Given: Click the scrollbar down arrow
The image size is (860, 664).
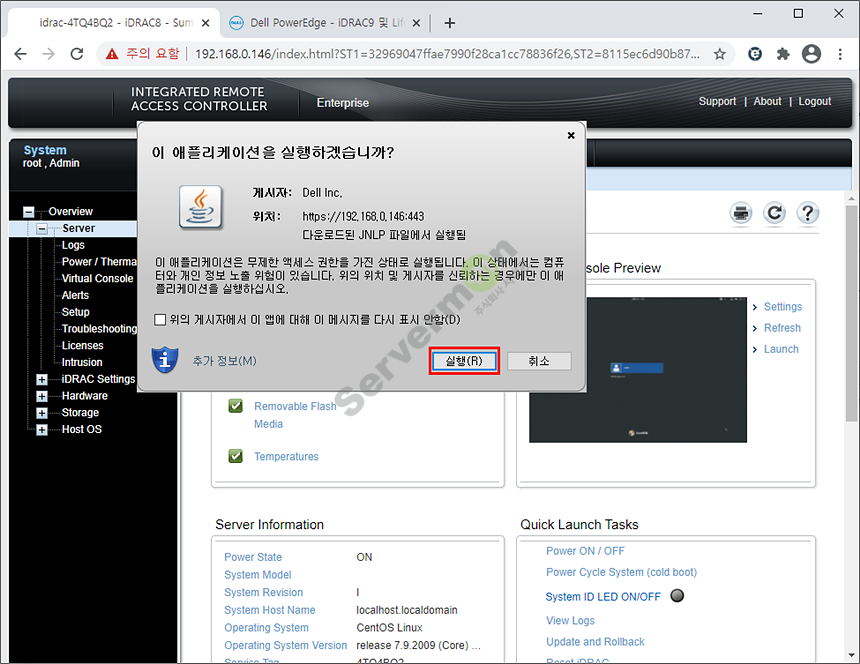Looking at the screenshot, I should [851, 655].
